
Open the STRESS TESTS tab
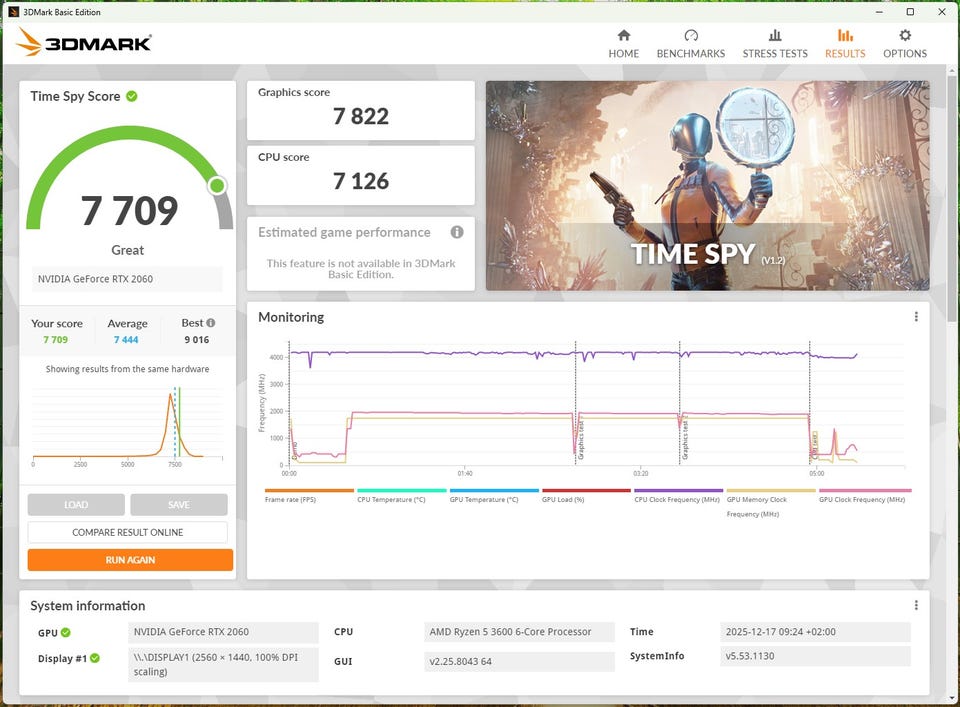pos(775,44)
